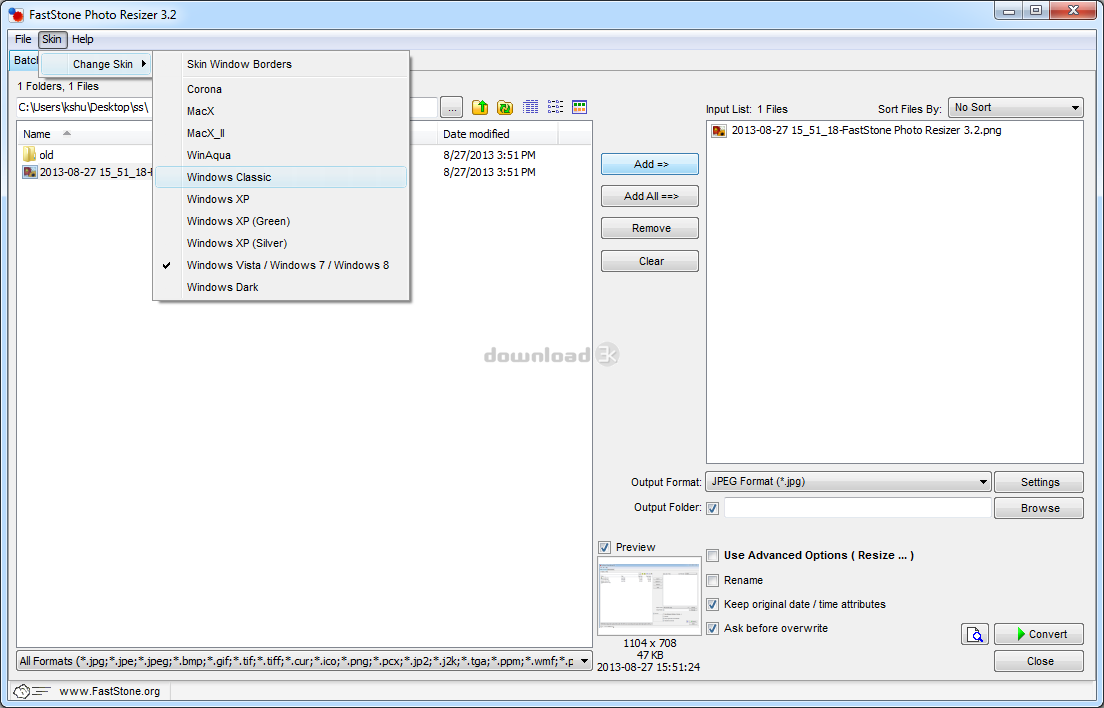1104x708 pixels.
Task: Open the www.FastStone.org link
Action: click(110, 691)
